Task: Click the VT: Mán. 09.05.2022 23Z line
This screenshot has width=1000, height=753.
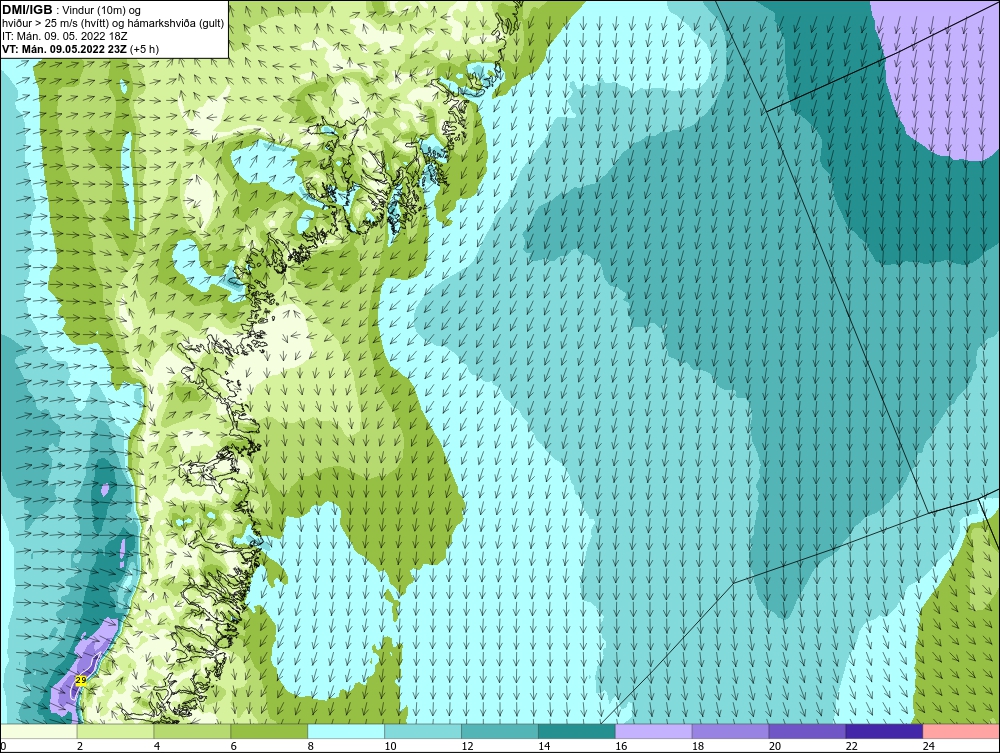Action: (x=66, y=49)
